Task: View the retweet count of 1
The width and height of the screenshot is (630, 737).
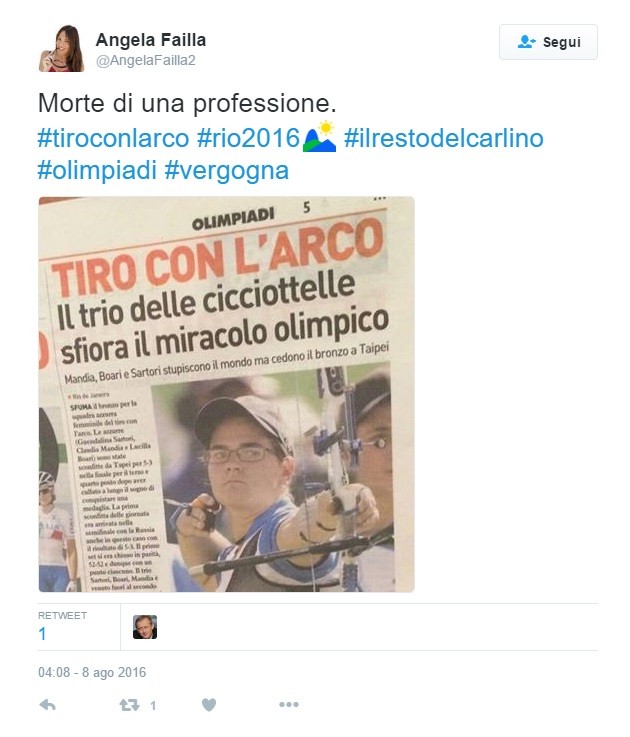Action: point(62,627)
